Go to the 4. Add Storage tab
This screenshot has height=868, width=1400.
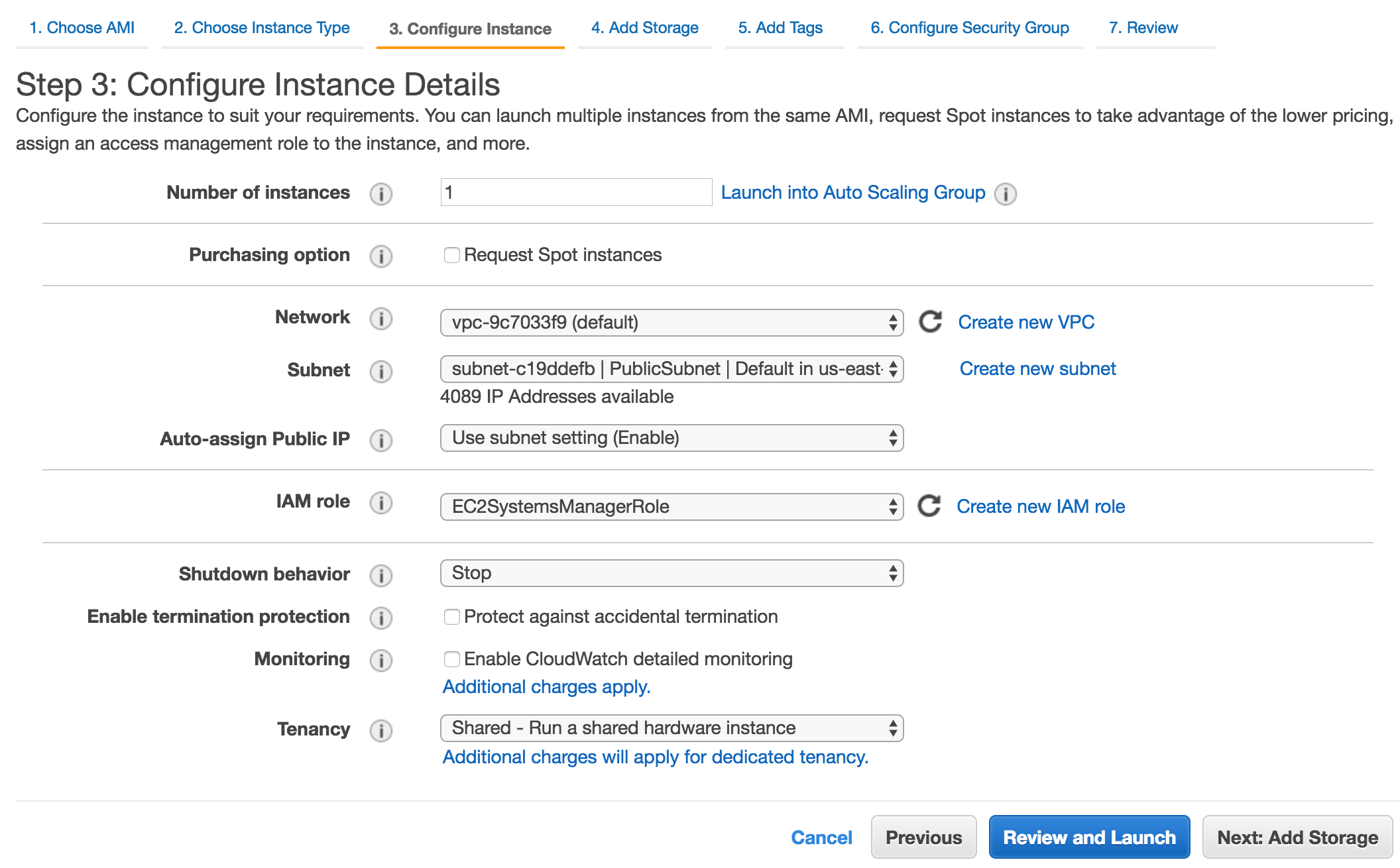[x=644, y=28]
